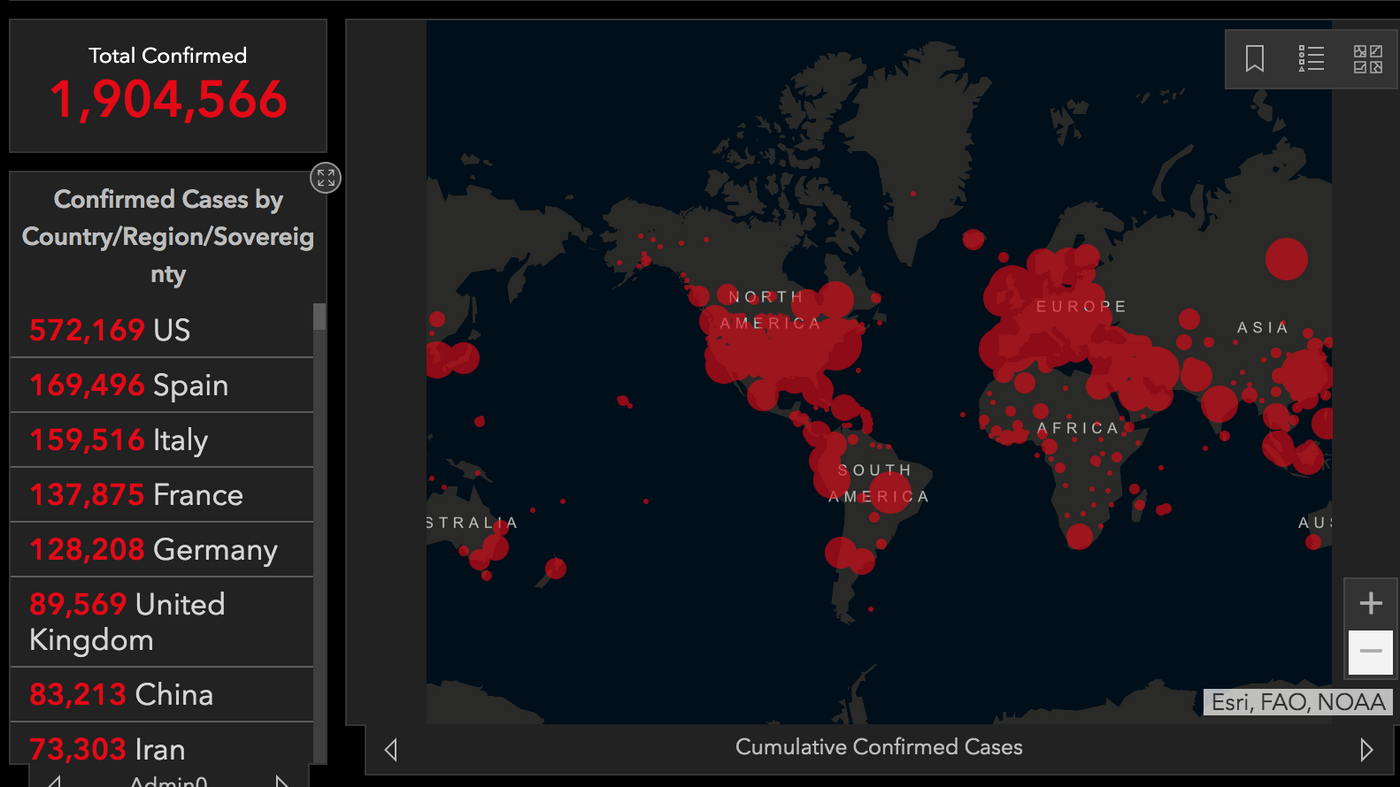The height and width of the screenshot is (787, 1400).
Task: Select the Germany case count entry
Action: click(161, 549)
